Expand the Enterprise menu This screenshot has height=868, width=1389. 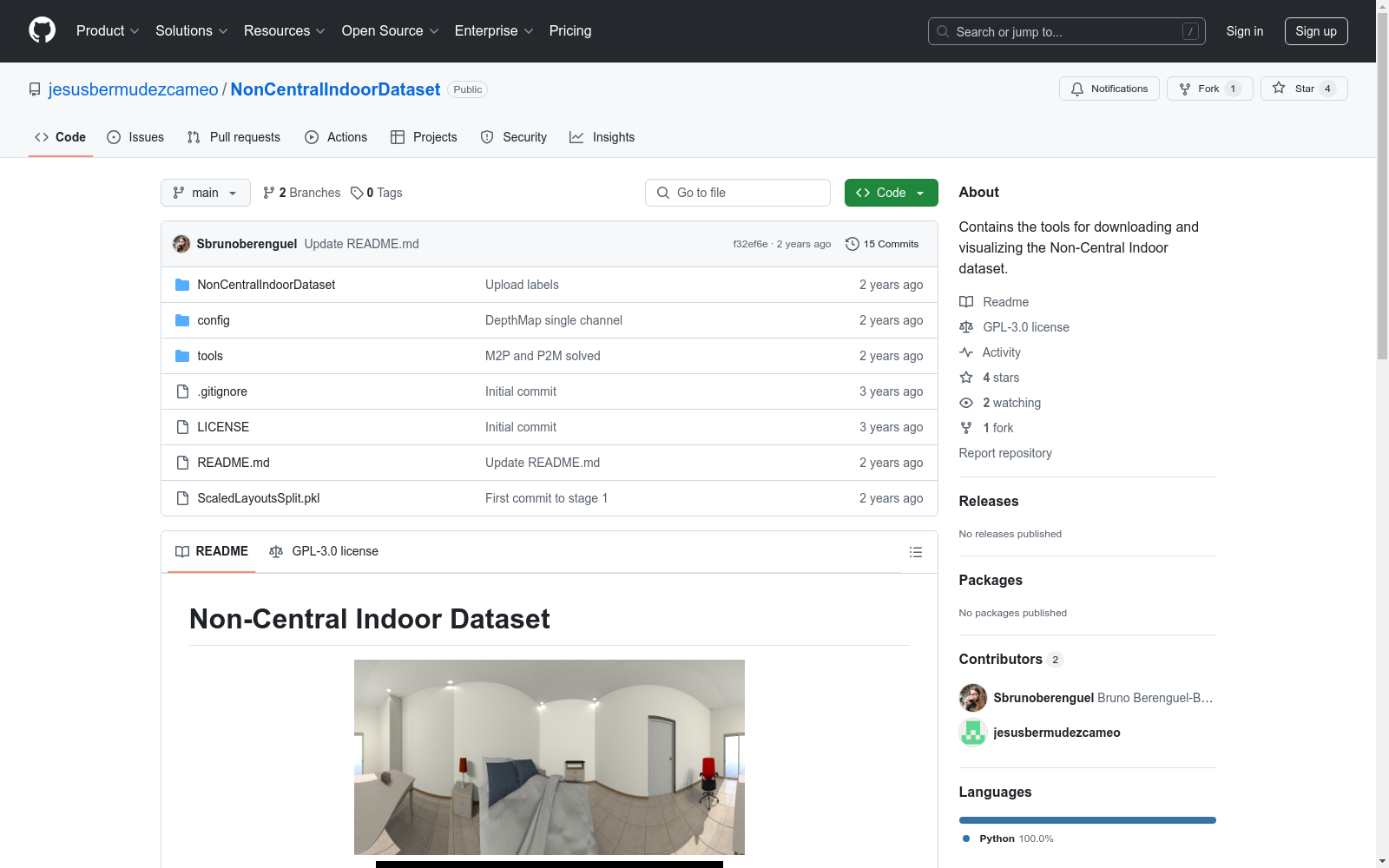click(494, 30)
